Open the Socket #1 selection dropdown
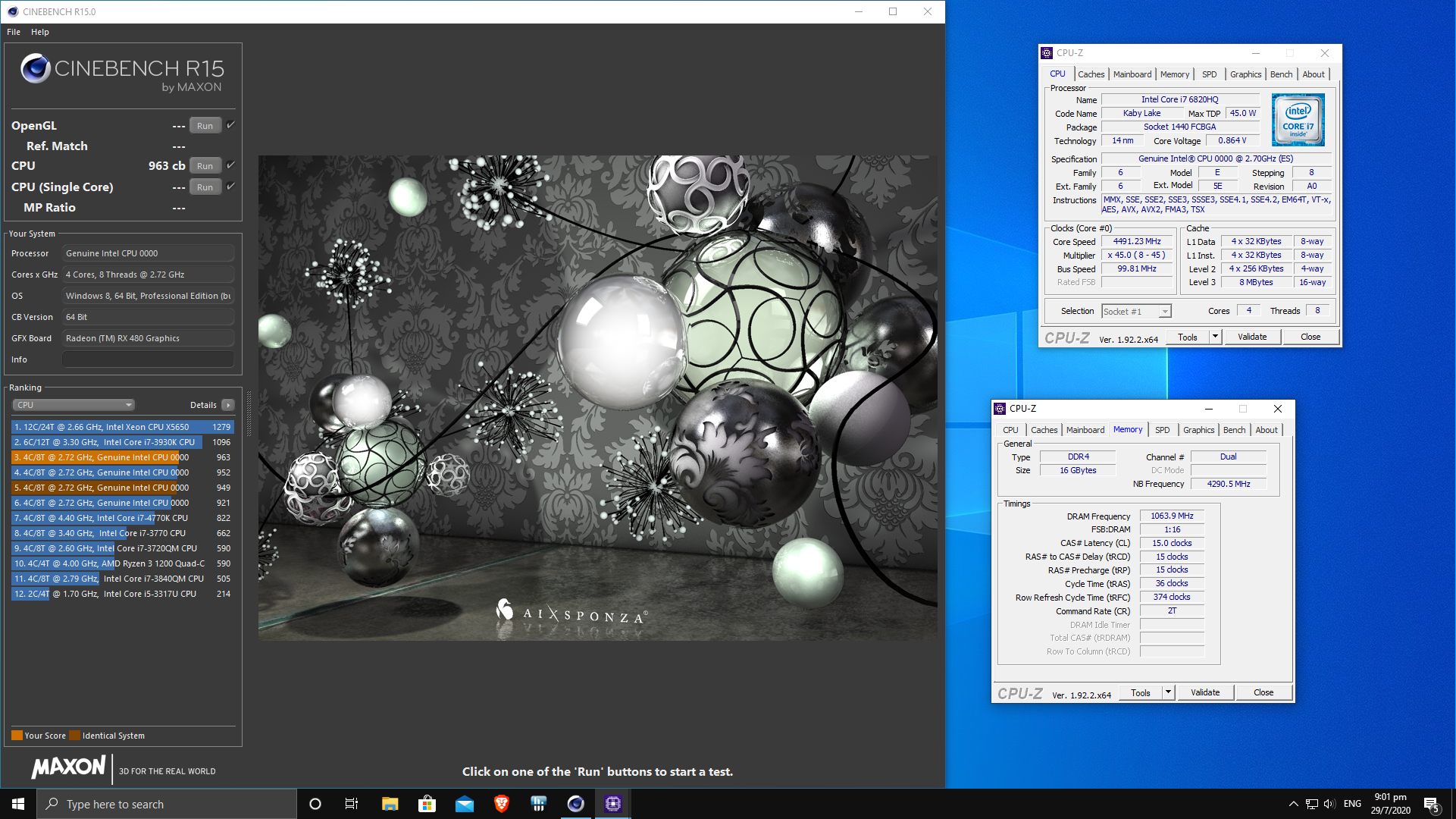This screenshot has height=819, width=1456. [x=1136, y=311]
